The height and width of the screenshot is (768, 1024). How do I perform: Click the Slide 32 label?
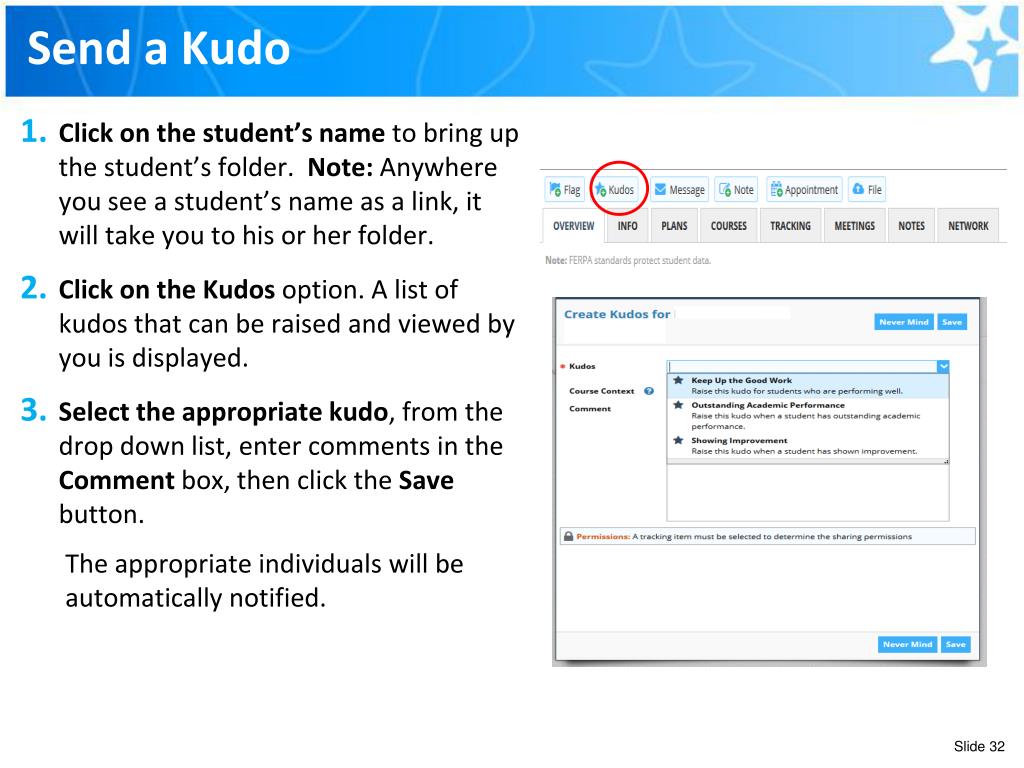[979, 746]
